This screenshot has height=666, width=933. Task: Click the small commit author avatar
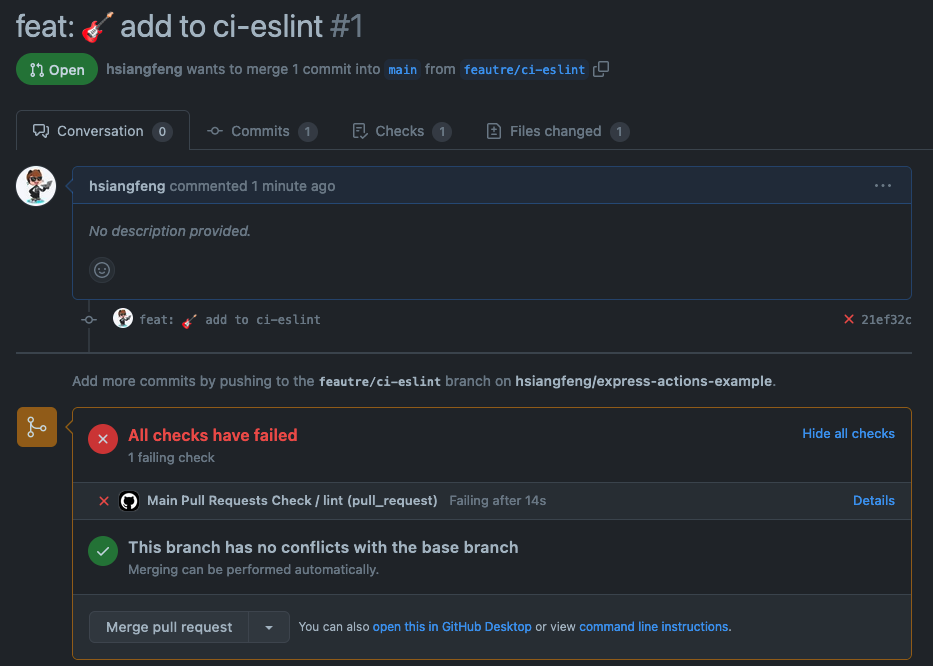point(123,319)
